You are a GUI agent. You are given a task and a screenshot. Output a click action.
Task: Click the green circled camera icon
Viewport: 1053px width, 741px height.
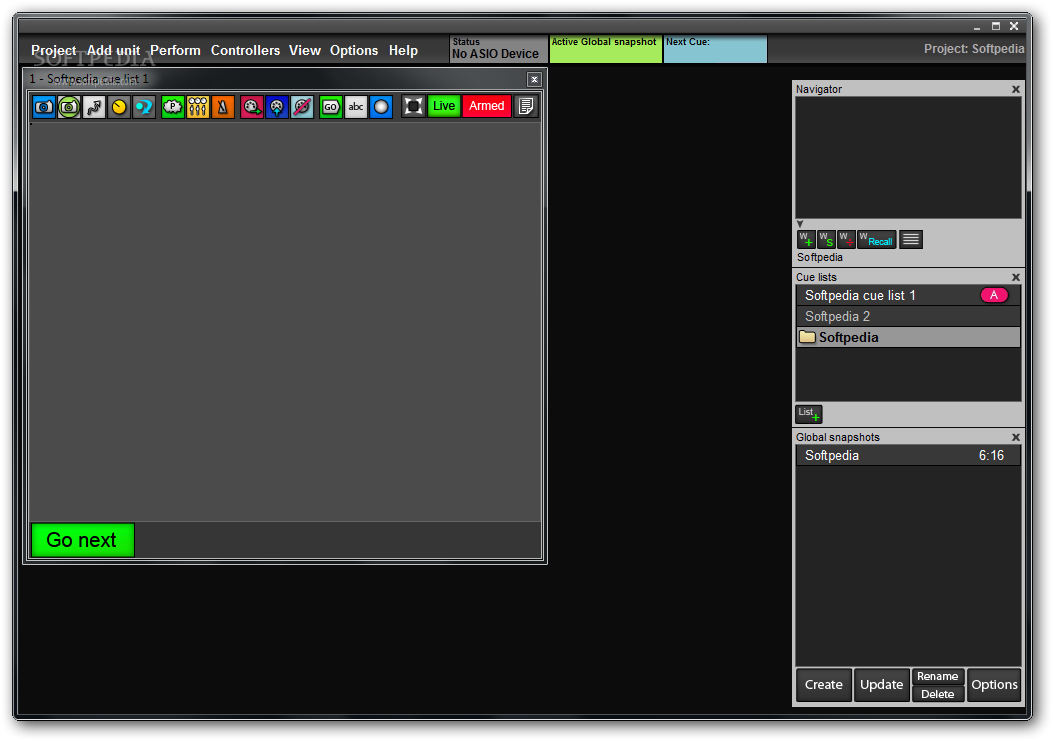click(68, 107)
